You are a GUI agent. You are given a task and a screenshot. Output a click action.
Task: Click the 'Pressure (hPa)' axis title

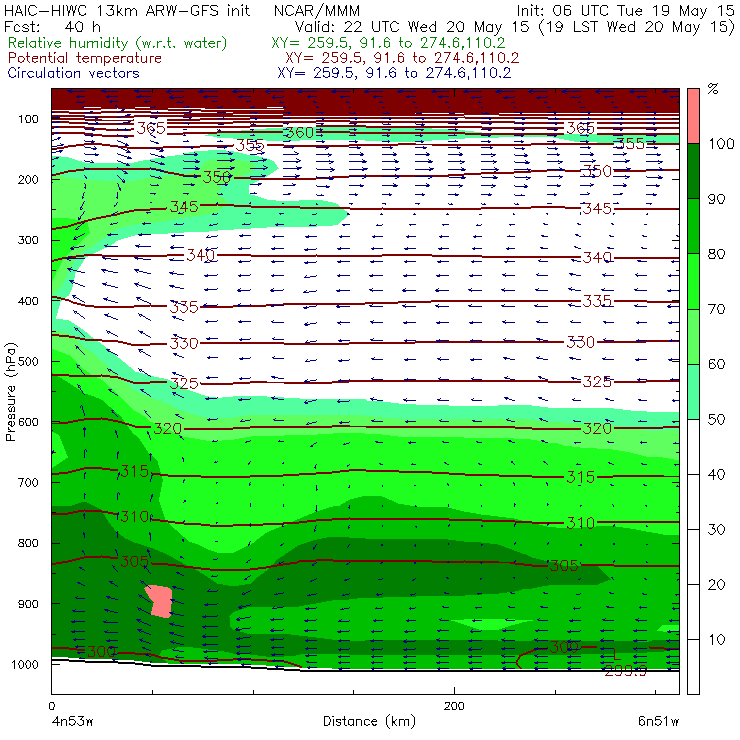point(11,392)
